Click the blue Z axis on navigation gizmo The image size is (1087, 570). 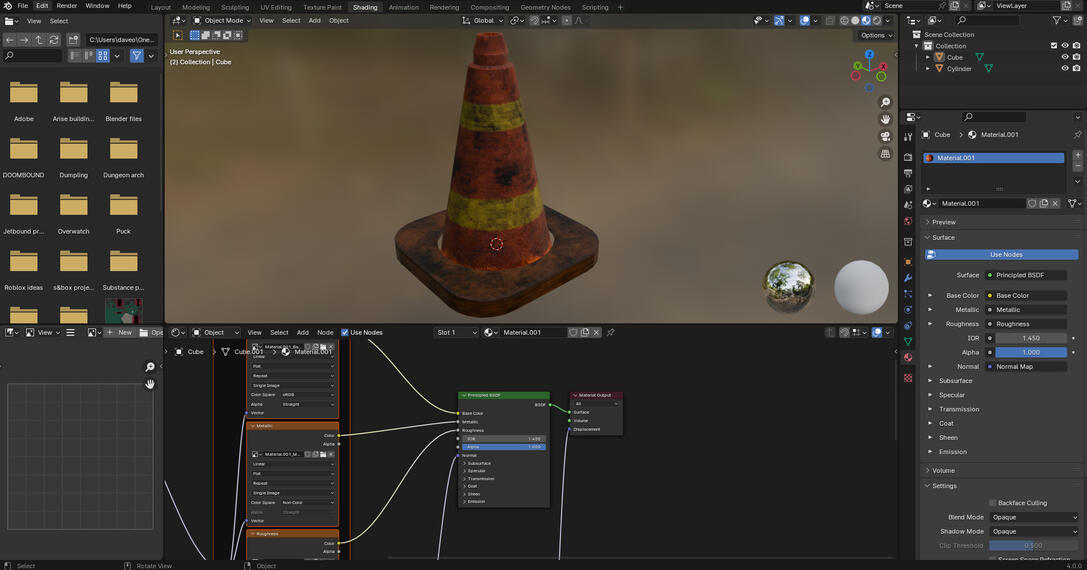[x=869, y=54]
